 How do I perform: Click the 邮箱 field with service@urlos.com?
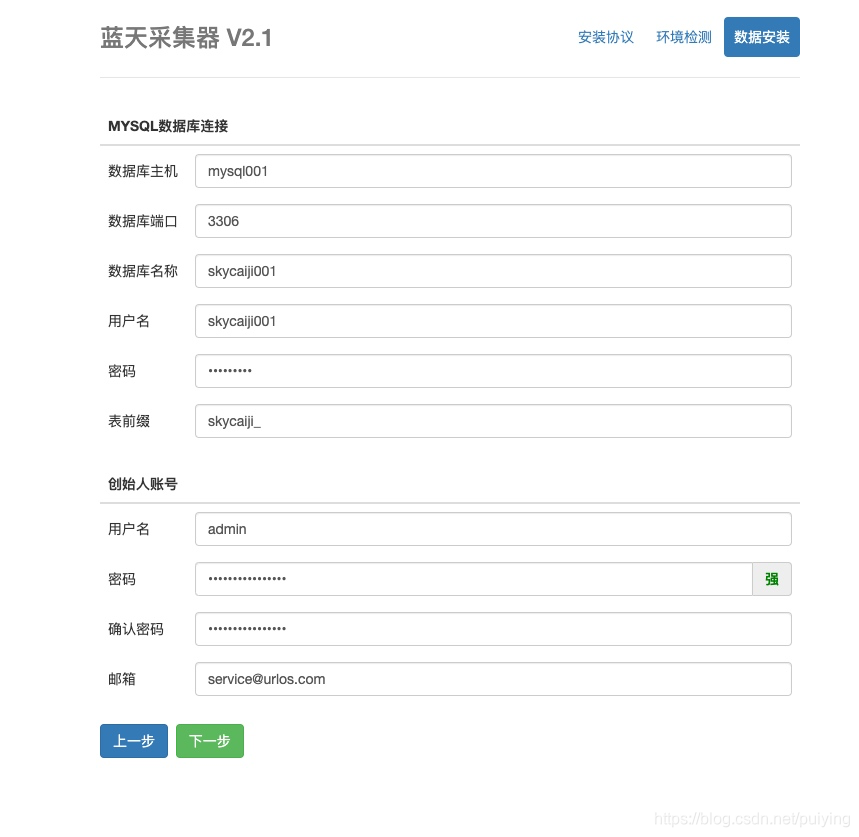pyautogui.click(x=493, y=679)
